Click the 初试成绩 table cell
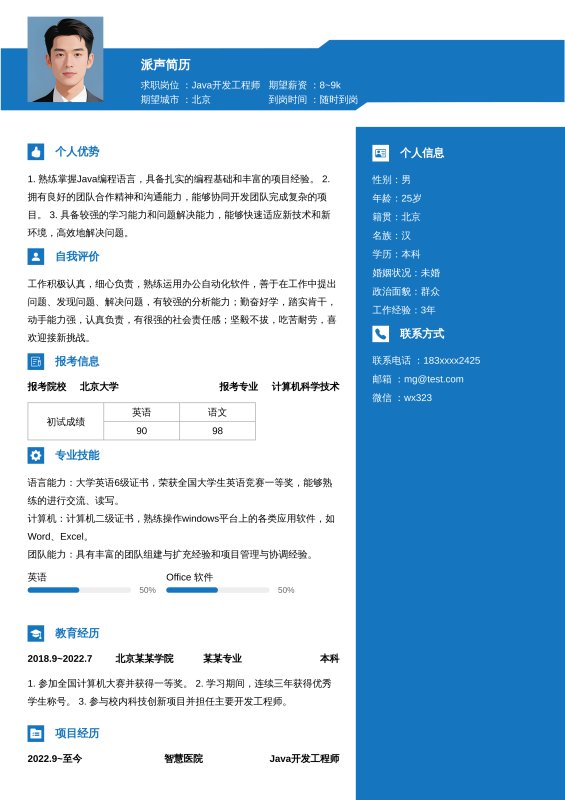 click(x=66, y=421)
